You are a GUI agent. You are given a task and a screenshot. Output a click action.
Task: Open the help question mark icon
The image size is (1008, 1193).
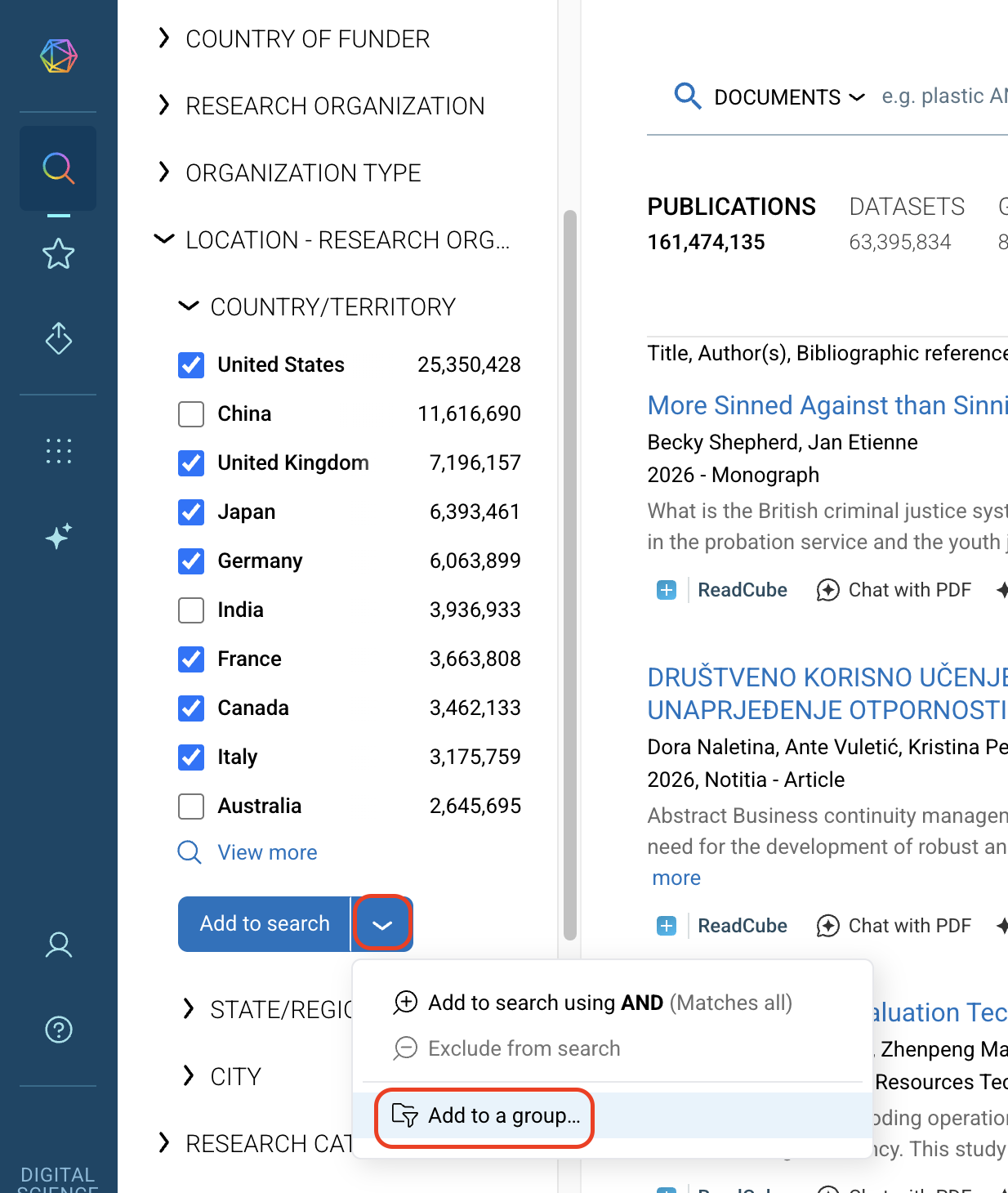click(x=58, y=1030)
